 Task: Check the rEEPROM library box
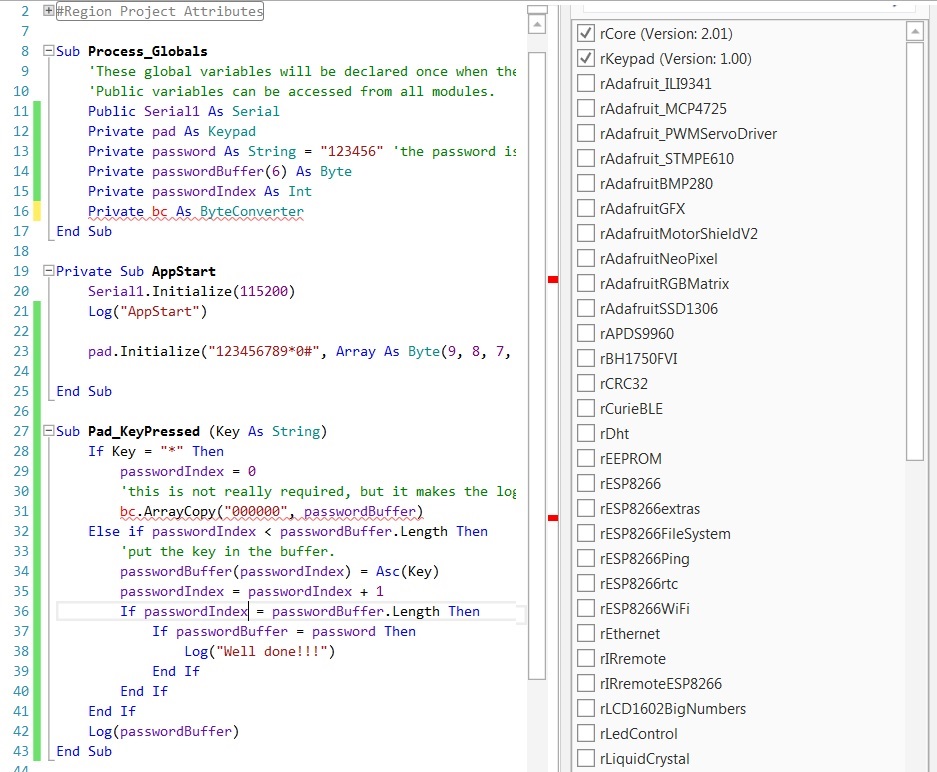point(586,459)
